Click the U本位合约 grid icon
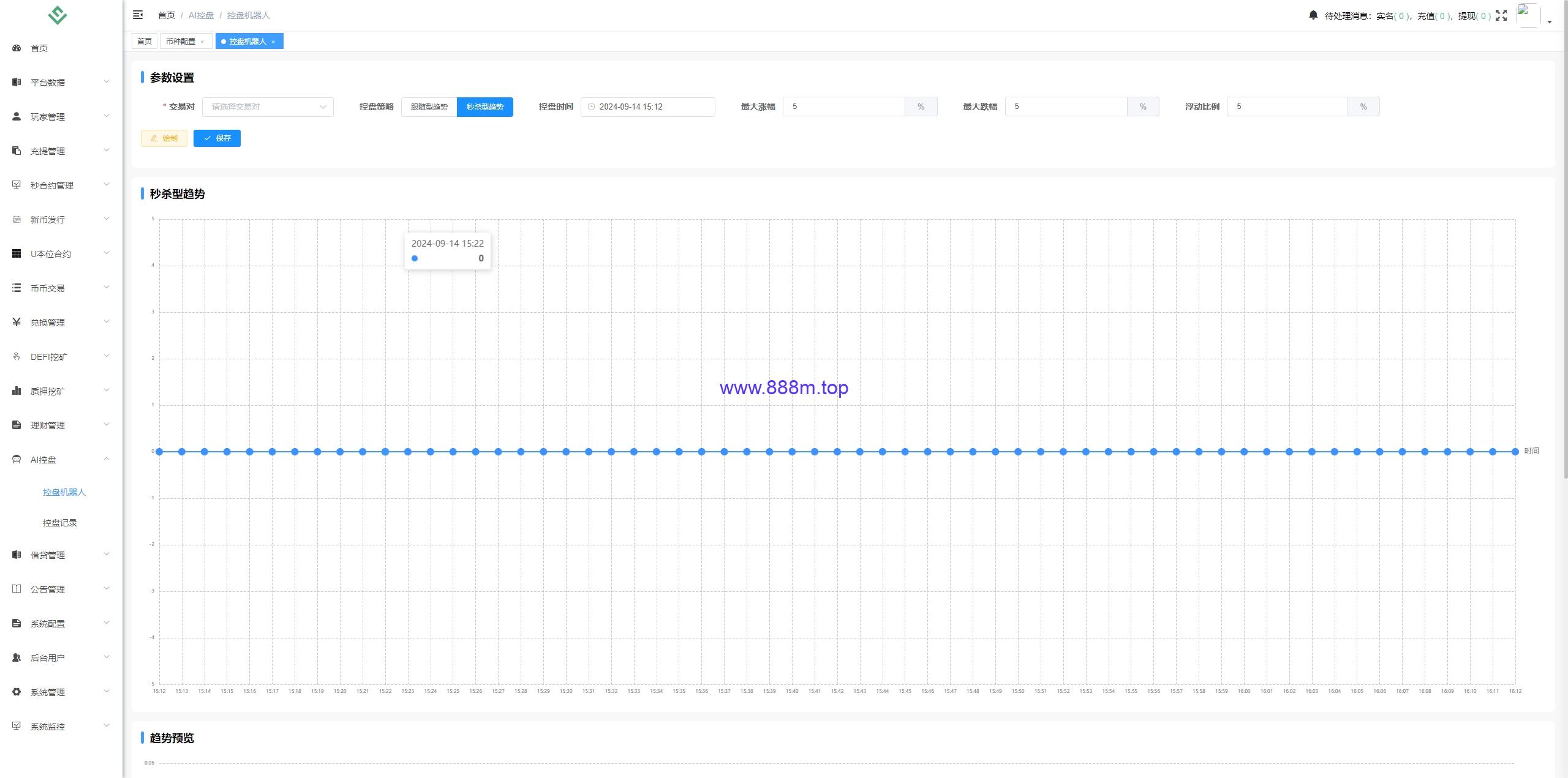The height and width of the screenshot is (778, 1568). click(x=17, y=253)
